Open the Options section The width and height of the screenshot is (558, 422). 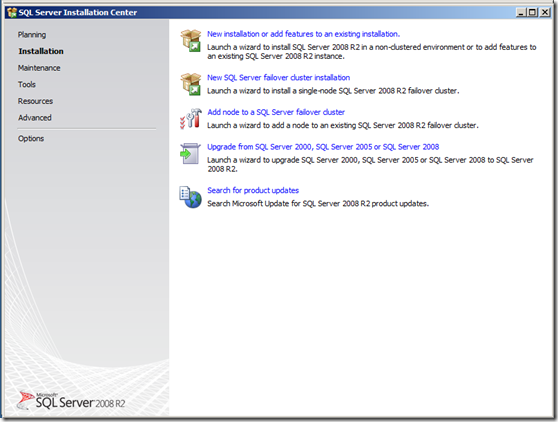click(31, 138)
